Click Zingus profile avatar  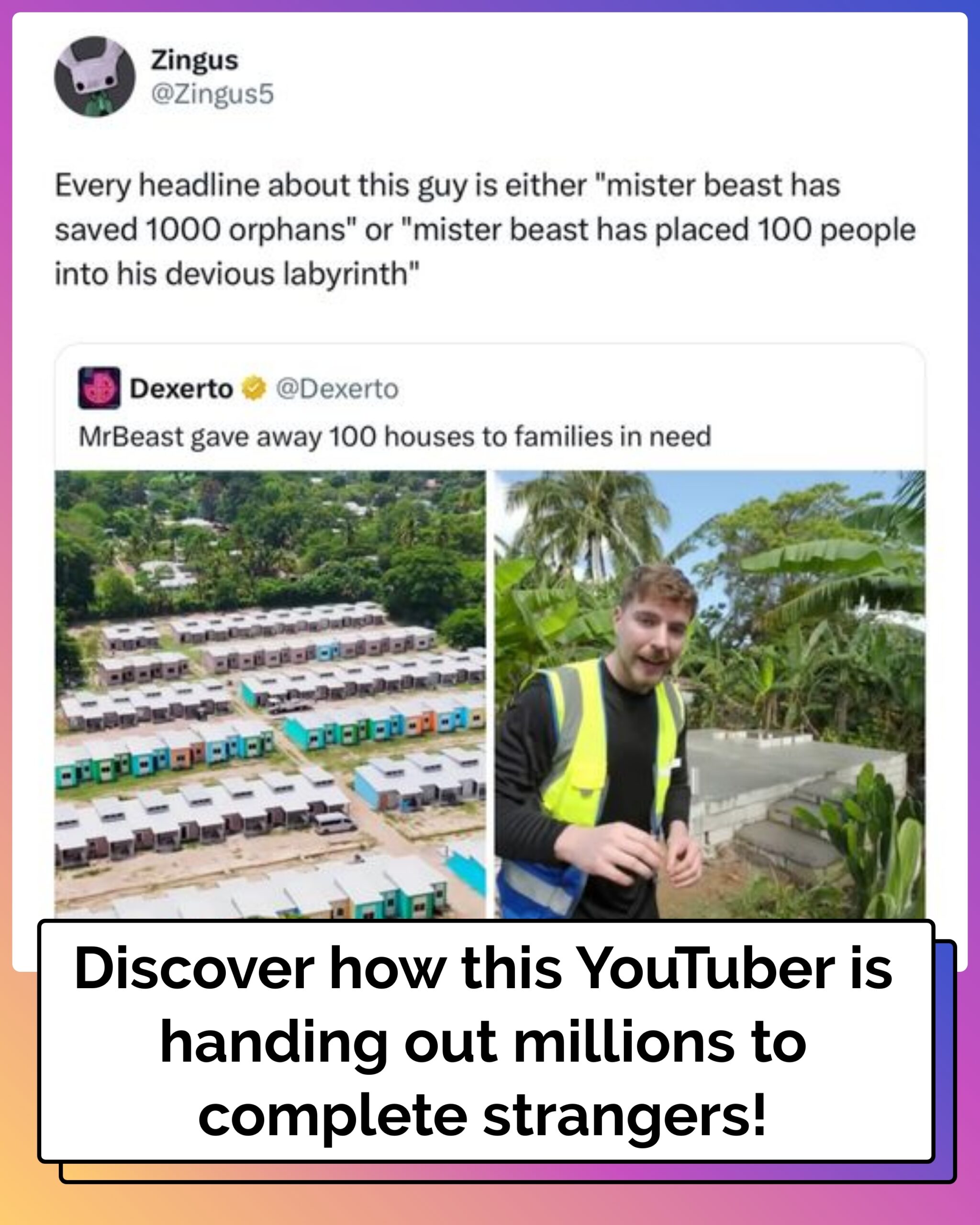pyautogui.click(x=95, y=76)
